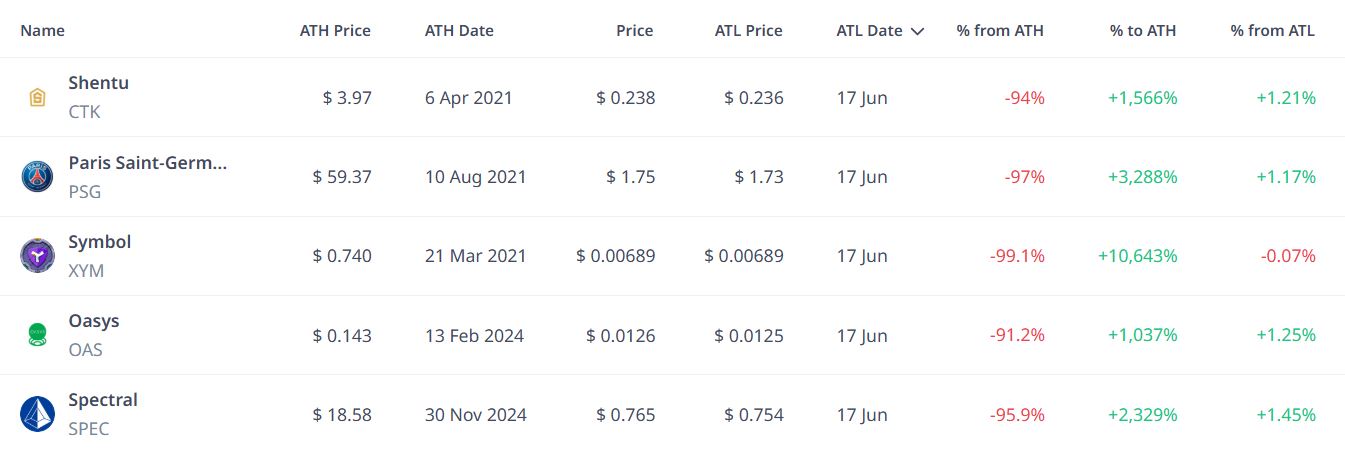Click the Paris Saint-Germain token logo
This screenshot has height=453, width=1345.
pyautogui.click(x=37, y=177)
